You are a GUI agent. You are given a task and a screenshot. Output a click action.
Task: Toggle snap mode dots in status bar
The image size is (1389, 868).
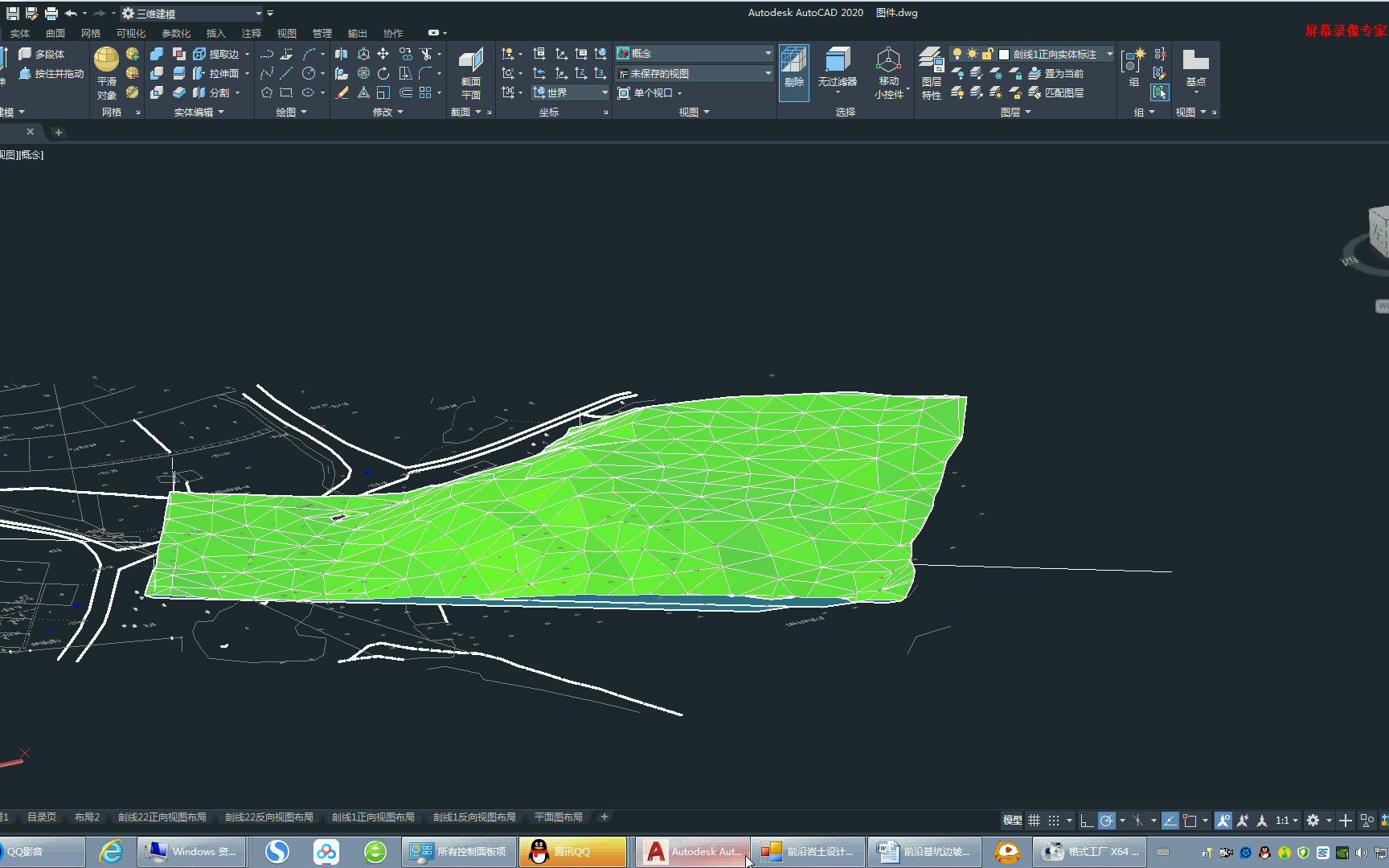(x=1054, y=821)
